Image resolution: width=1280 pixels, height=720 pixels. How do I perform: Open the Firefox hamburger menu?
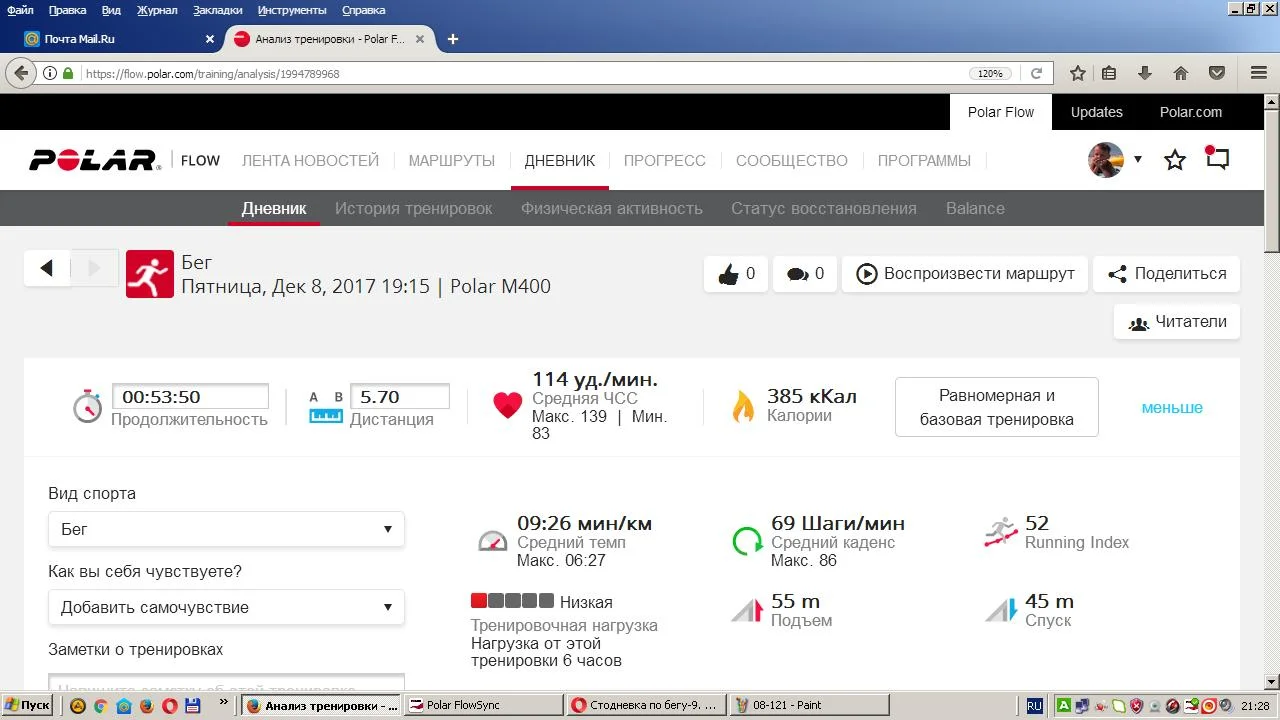click(x=1259, y=73)
